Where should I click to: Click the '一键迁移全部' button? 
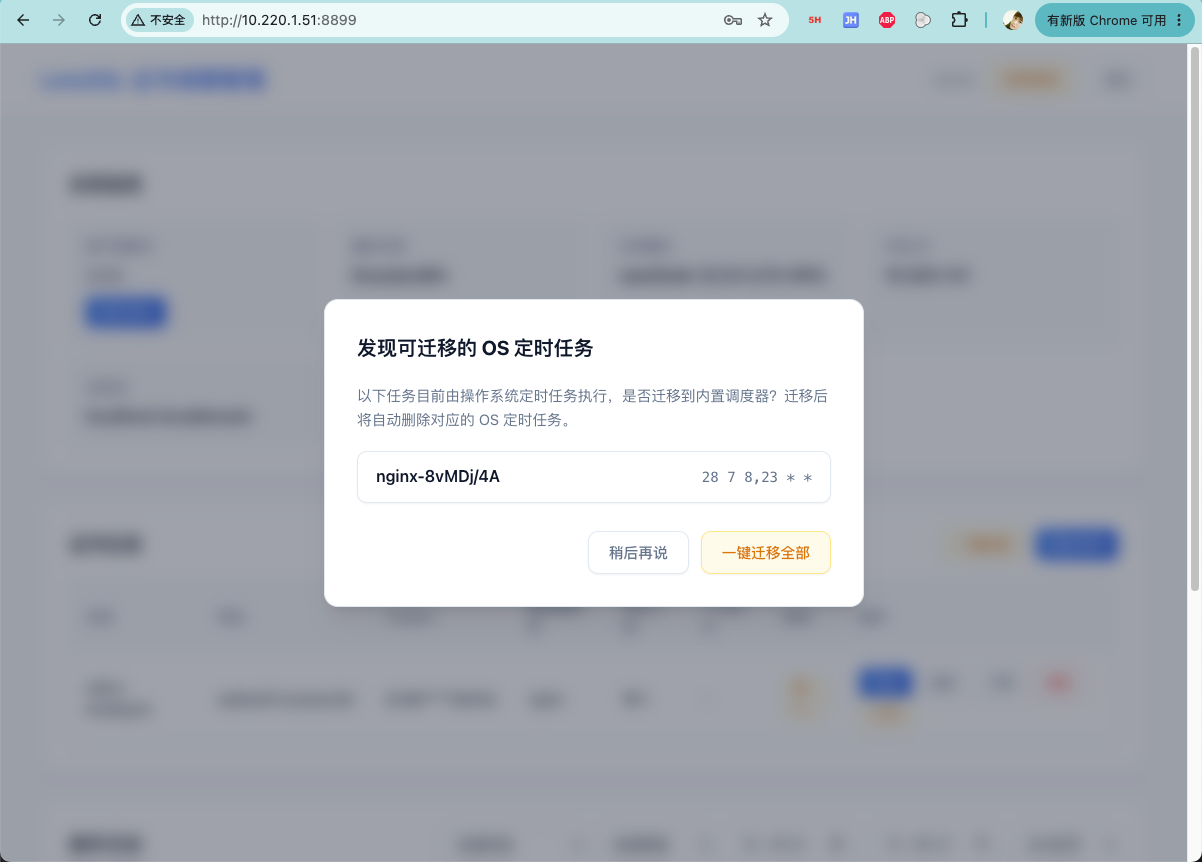pyautogui.click(x=766, y=553)
